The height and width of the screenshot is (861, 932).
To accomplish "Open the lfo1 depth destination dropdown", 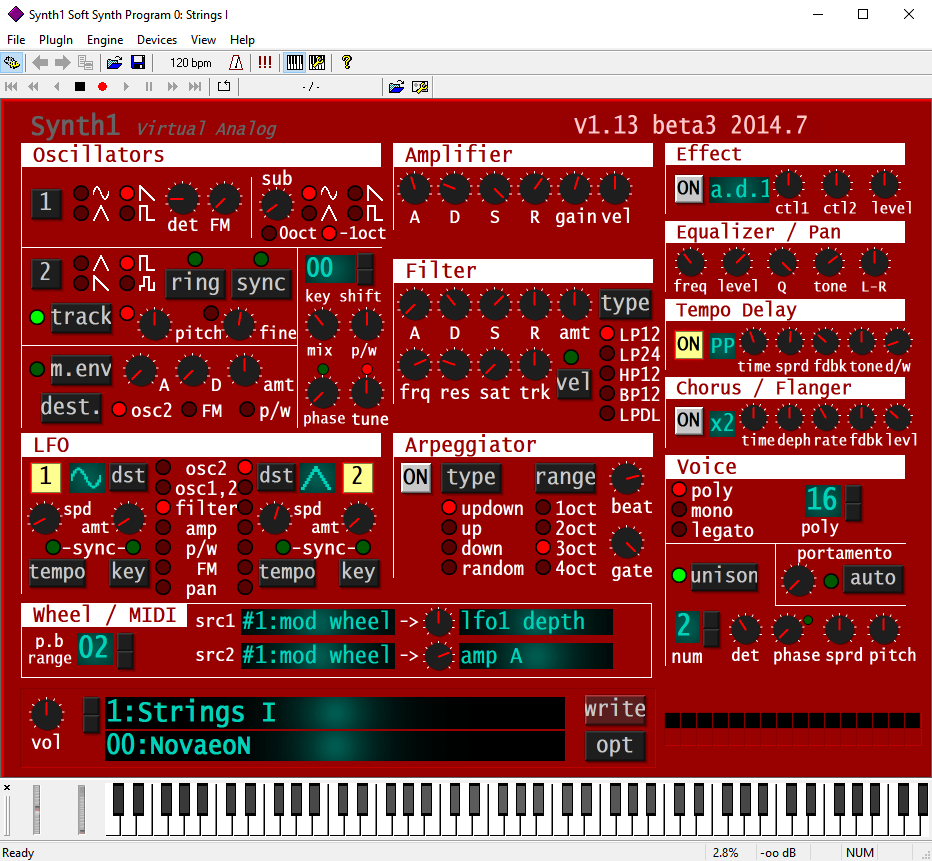I will pyautogui.click(x=536, y=622).
